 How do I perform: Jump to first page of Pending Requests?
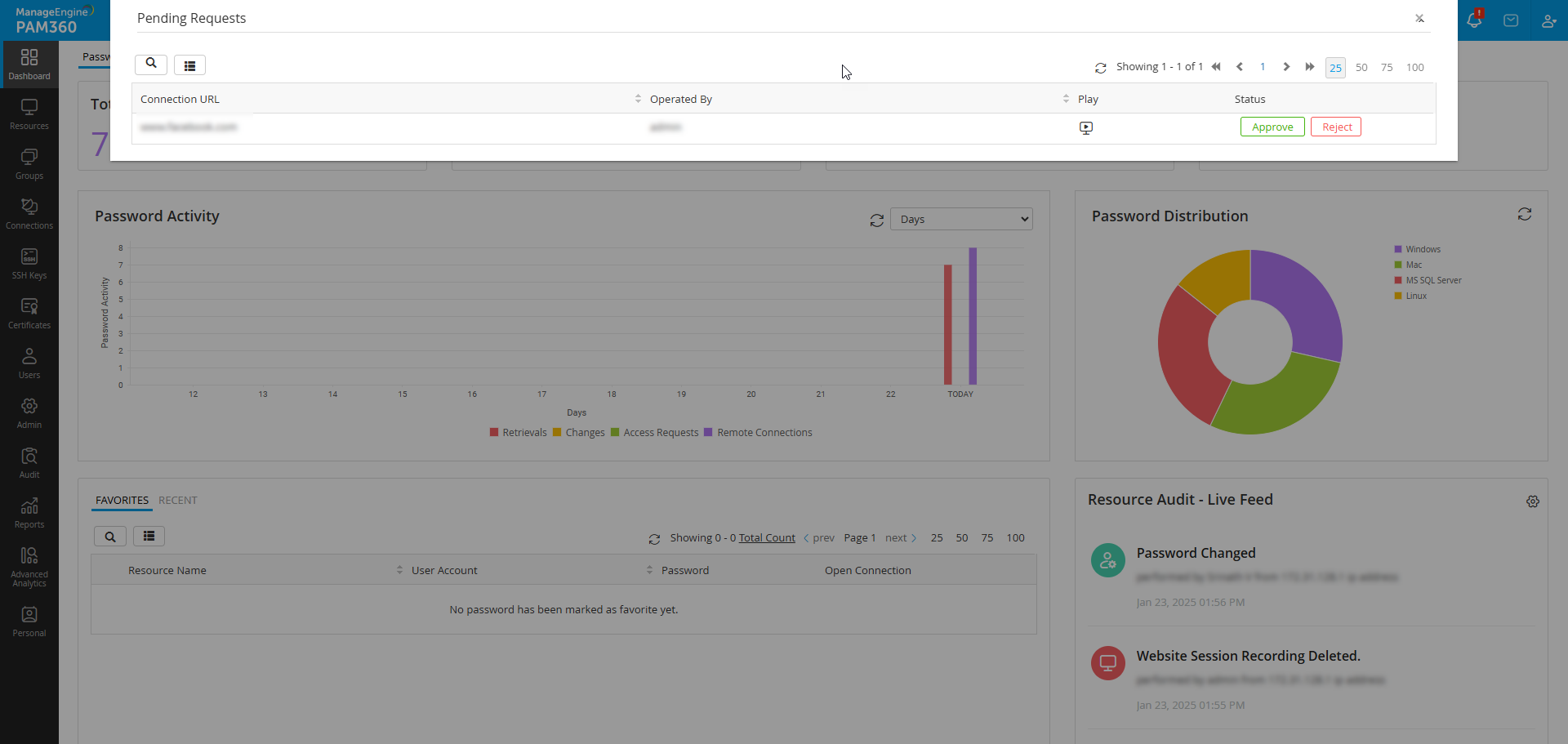click(x=1216, y=67)
